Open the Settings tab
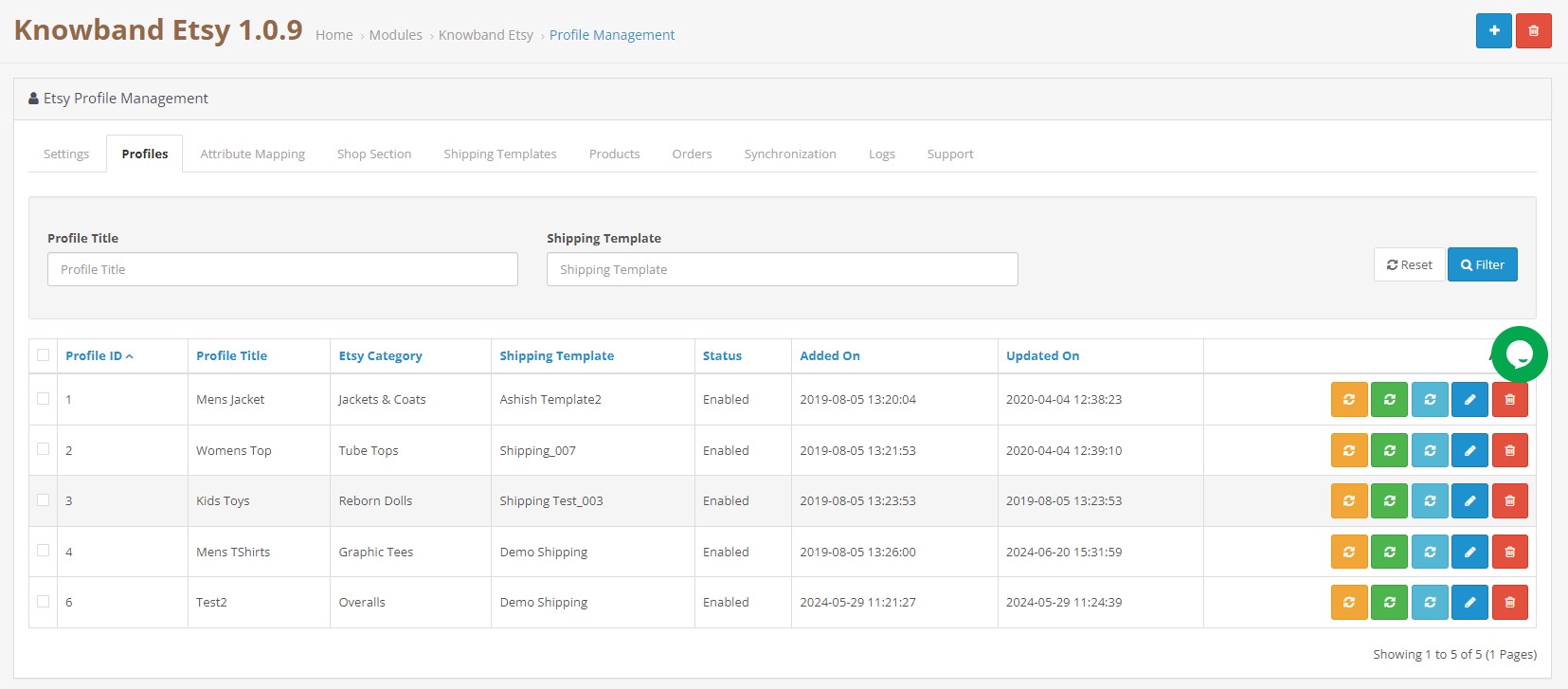Screen dimensions: 1568x689 coord(66,154)
